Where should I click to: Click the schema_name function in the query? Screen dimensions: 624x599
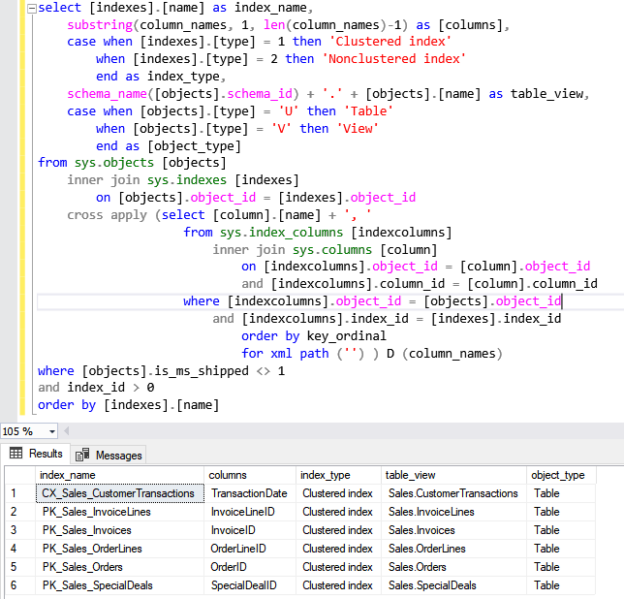pos(107,94)
